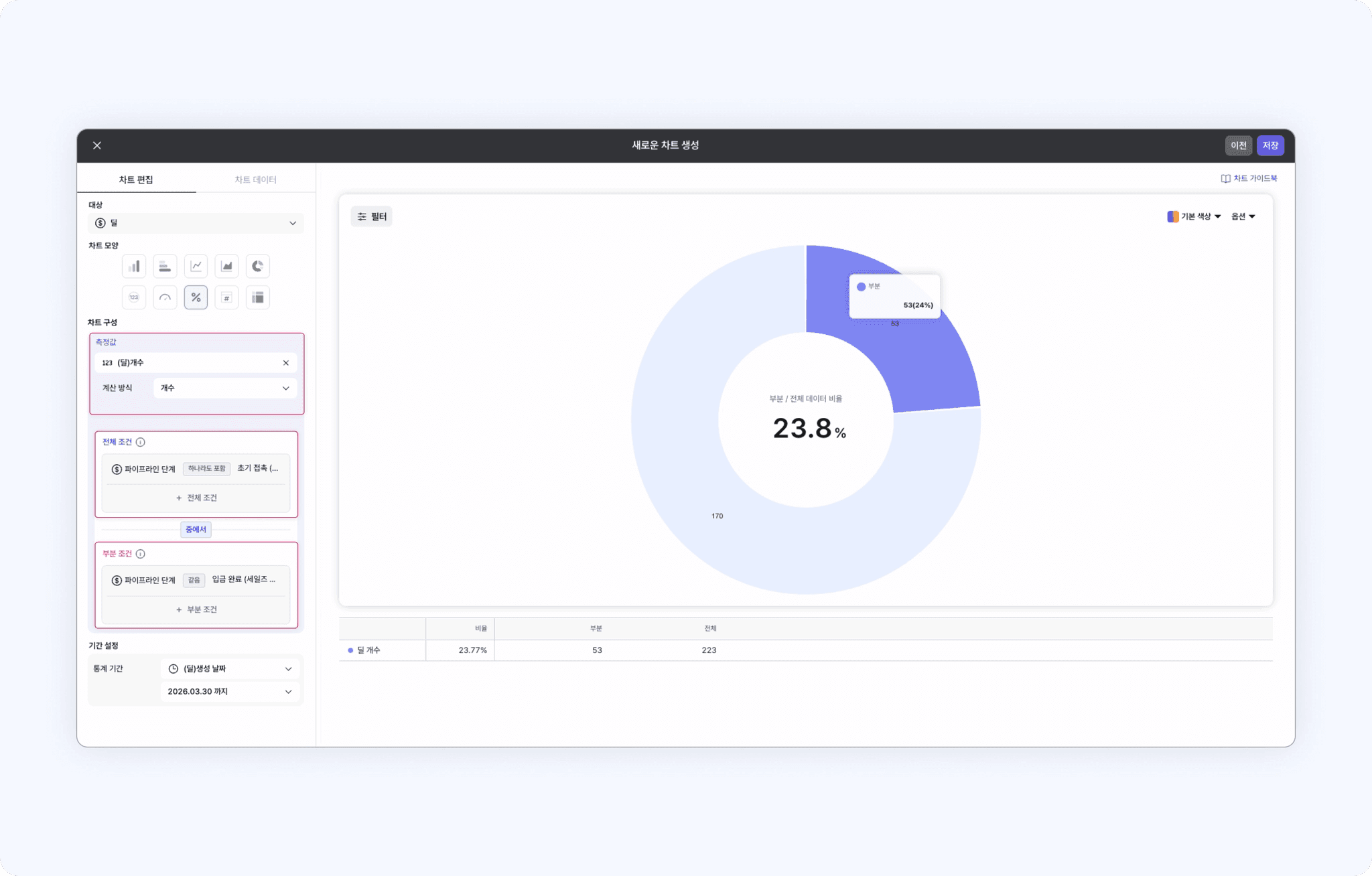Open the 2026.03.30 까지 date dropdown
The image size is (1372, 876).
[230, 691]
